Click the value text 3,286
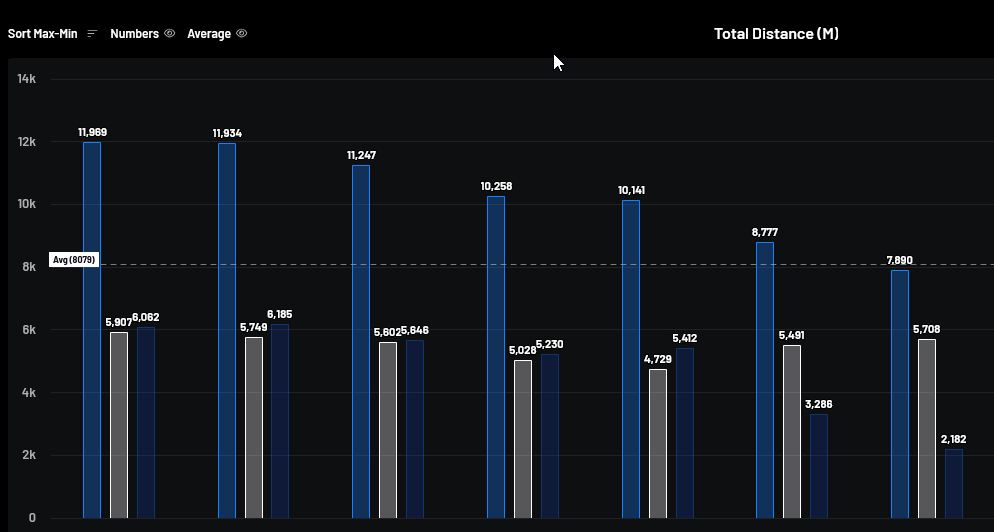The width and height of the screenshot is (994, 532). (819, 405)
